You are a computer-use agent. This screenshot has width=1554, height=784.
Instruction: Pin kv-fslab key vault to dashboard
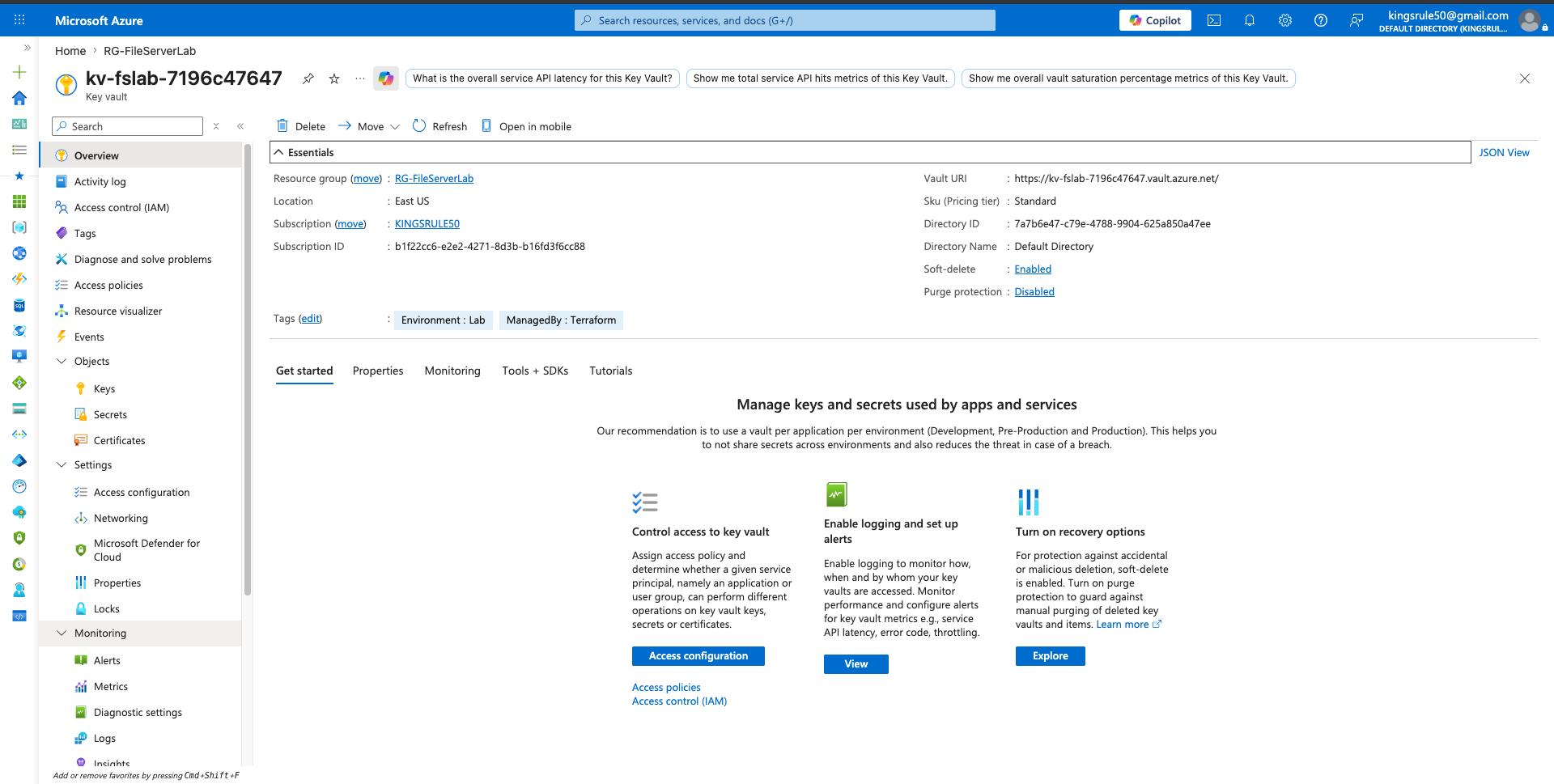pos(308,78)
